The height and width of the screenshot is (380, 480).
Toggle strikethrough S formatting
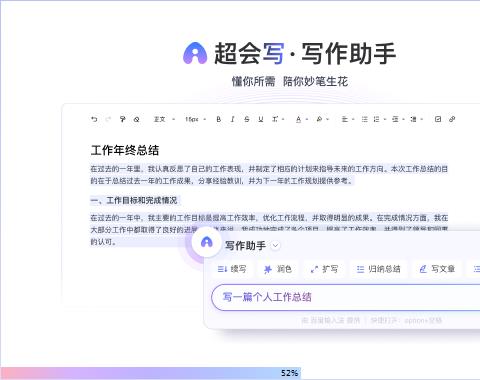coord(246,119)
